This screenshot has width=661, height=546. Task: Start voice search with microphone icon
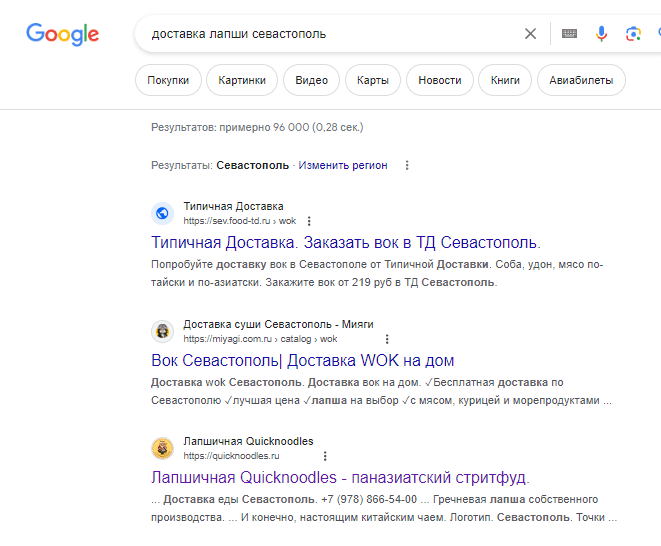tap(601, 34)
